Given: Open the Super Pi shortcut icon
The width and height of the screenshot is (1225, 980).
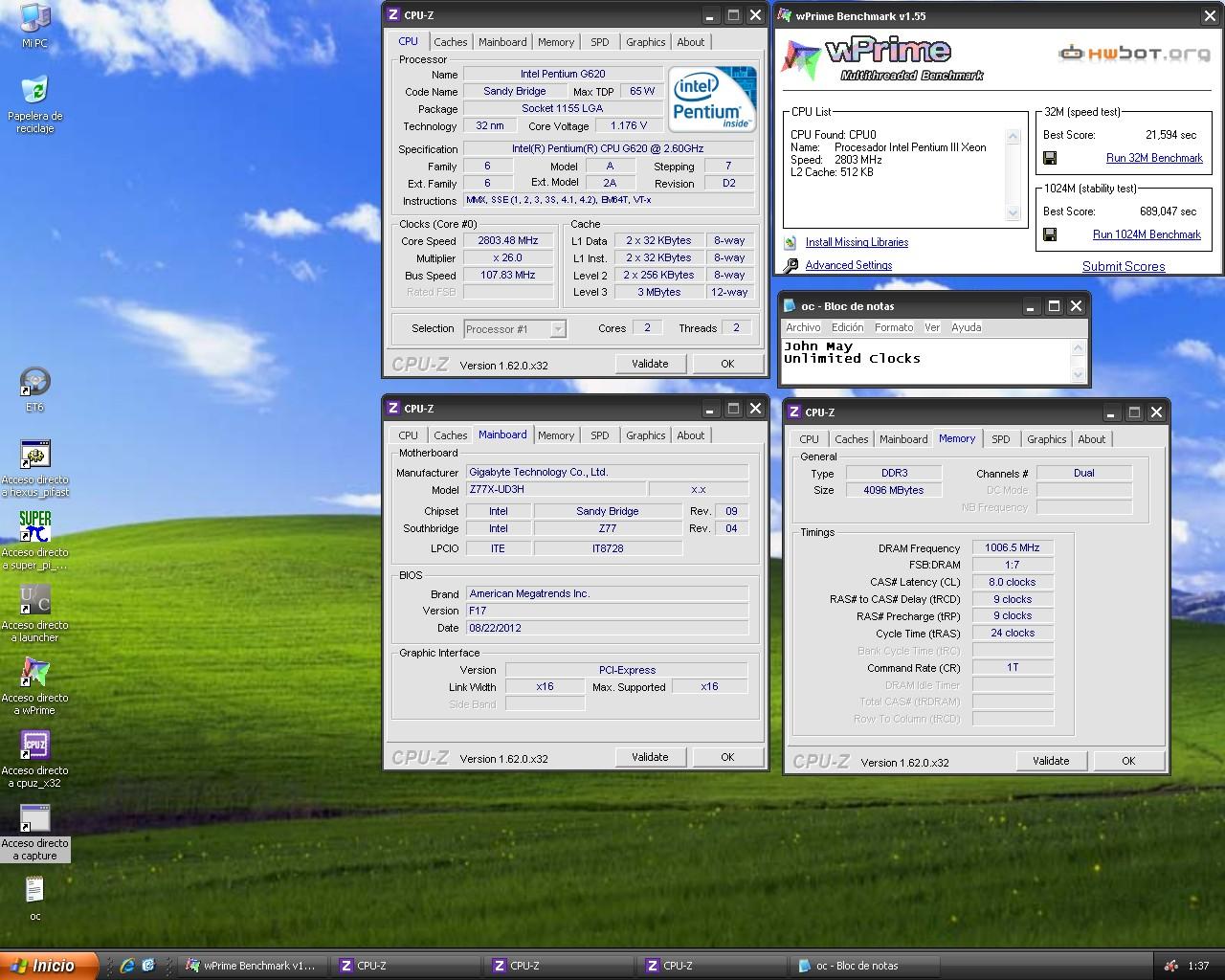Looking at the screenshot, I should click(x=34, y=527).
